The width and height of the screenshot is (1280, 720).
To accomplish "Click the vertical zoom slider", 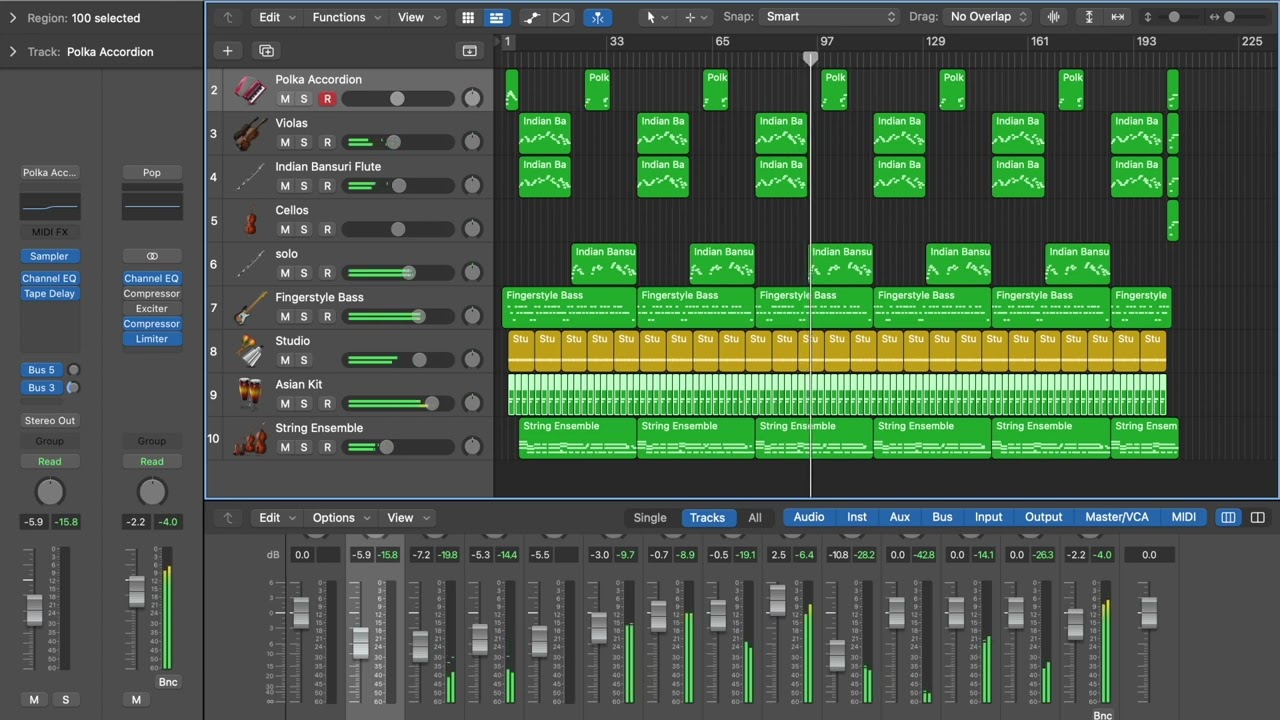I will (x=1174, y=17).
